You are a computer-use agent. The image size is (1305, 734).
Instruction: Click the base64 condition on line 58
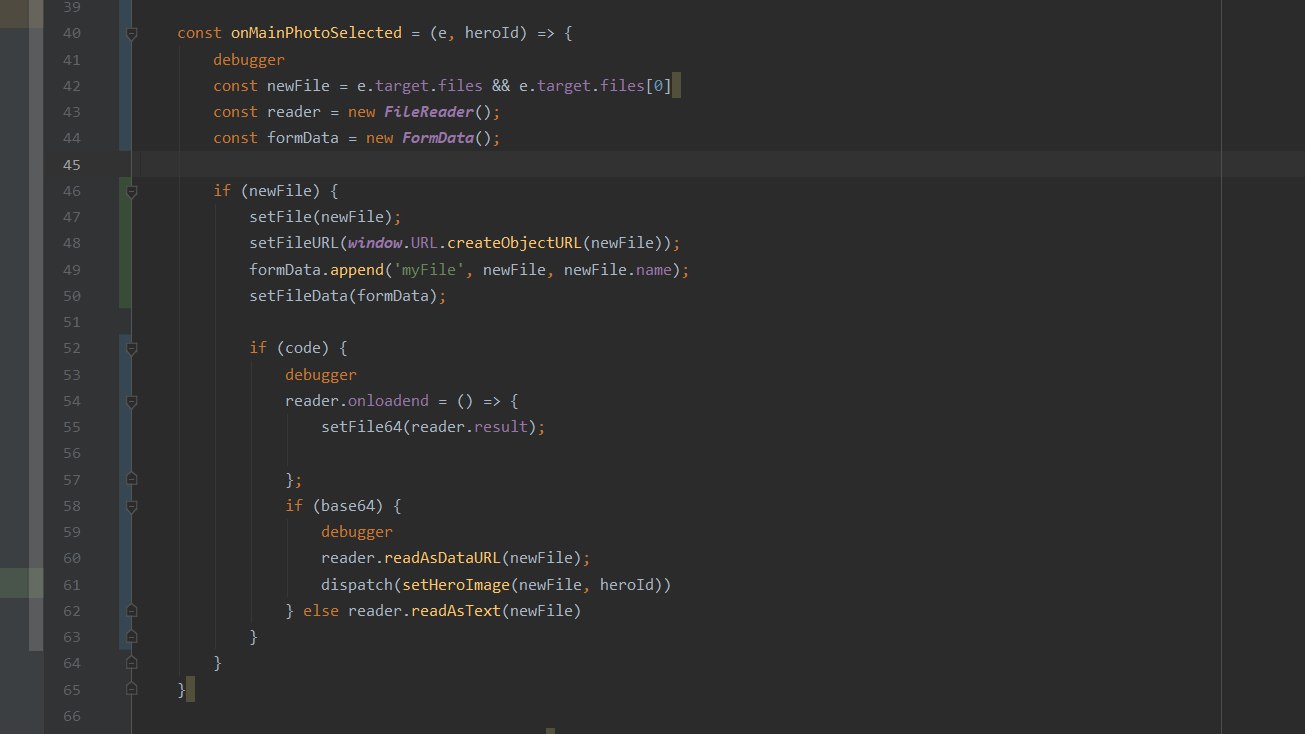click(348, 506)
